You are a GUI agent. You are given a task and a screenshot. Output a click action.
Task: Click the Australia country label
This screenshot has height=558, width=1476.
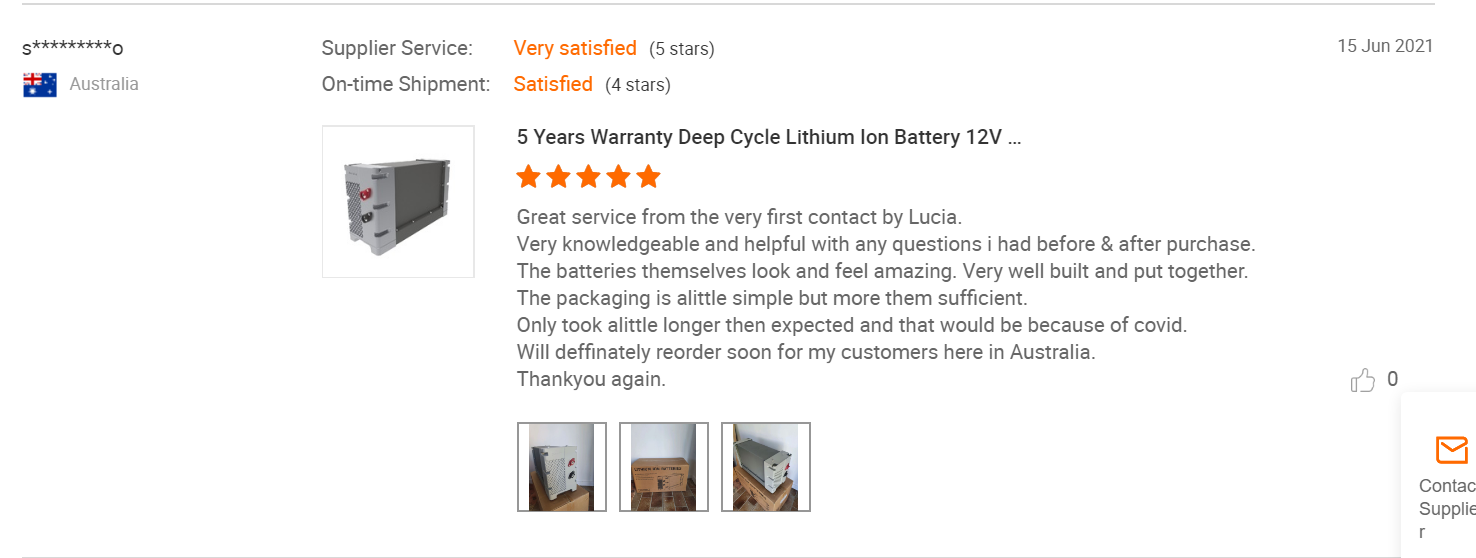click(x=104, y=84)
